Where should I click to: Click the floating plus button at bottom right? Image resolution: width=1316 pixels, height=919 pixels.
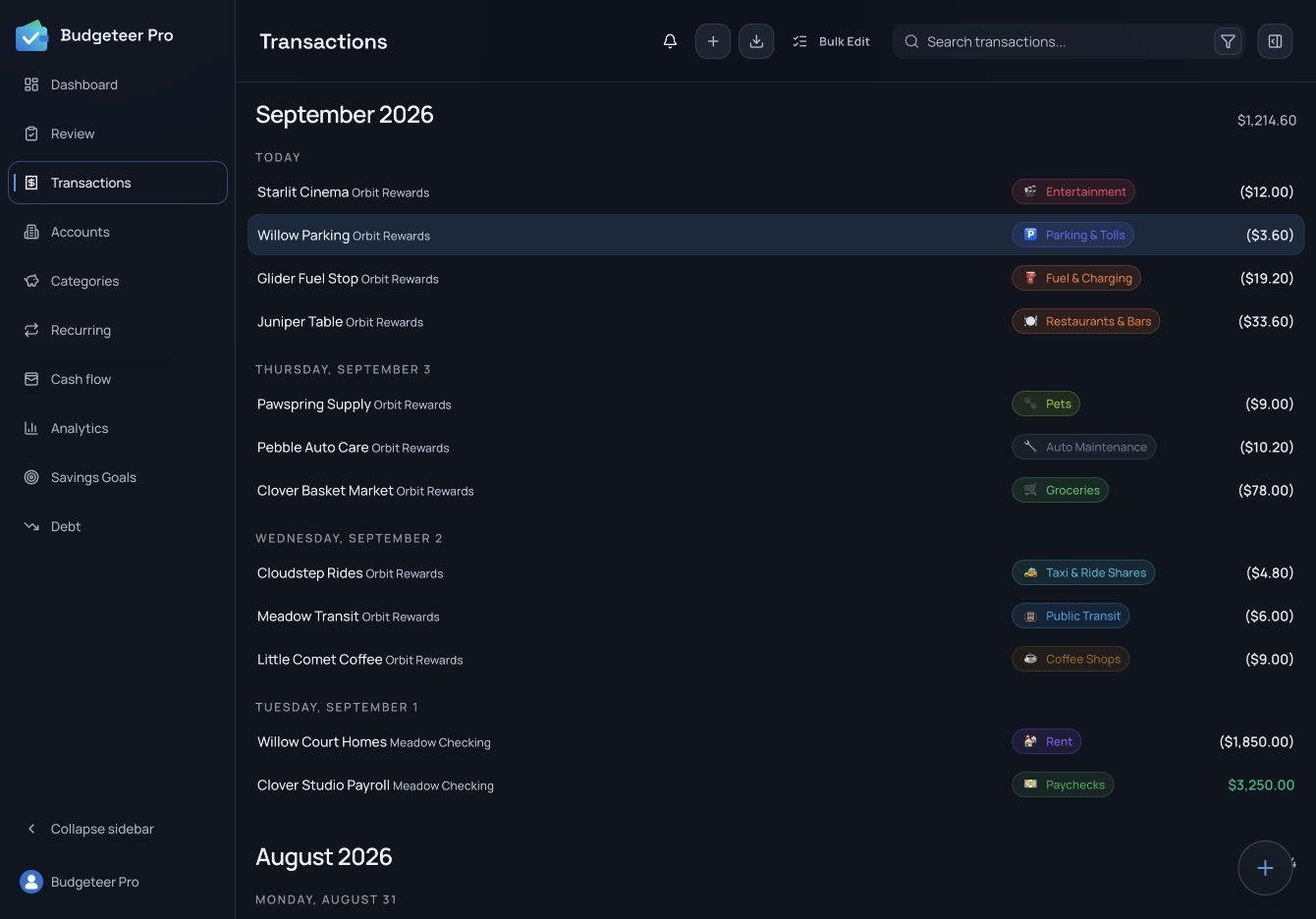coord(1265,868)
